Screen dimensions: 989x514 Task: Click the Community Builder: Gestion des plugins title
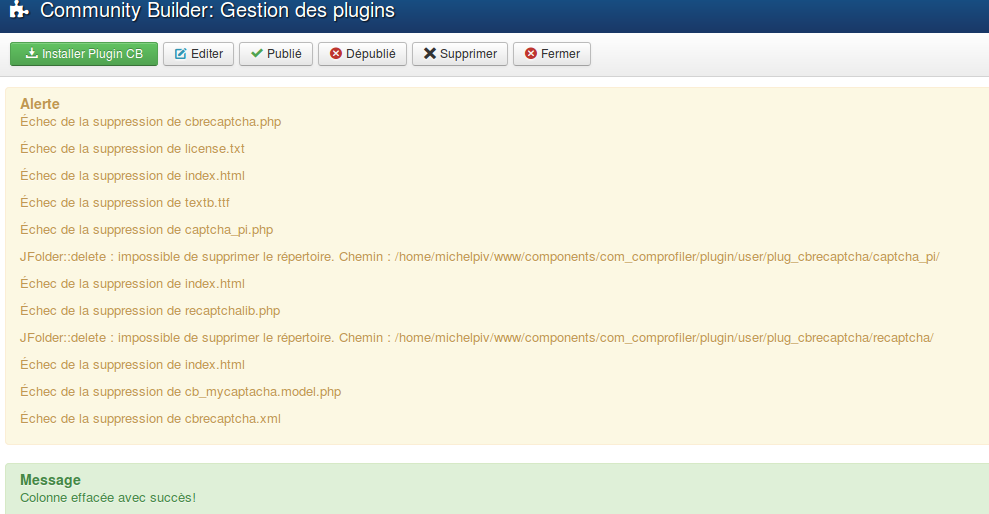[x=217, y=12]
